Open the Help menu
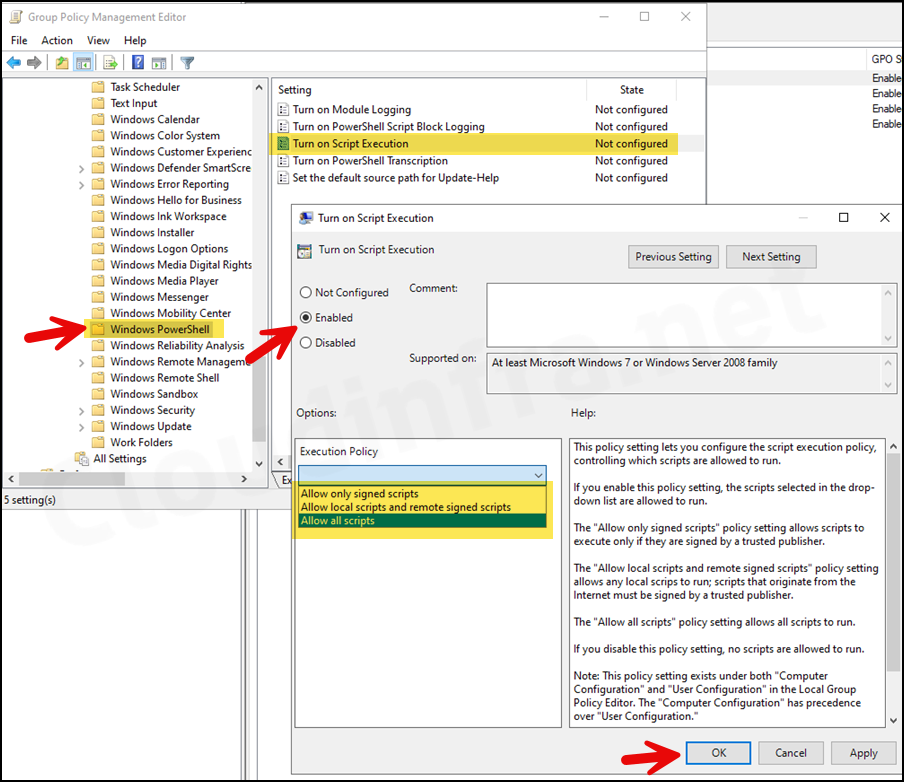This screenshot has height=782, width=904. [135, 40]
